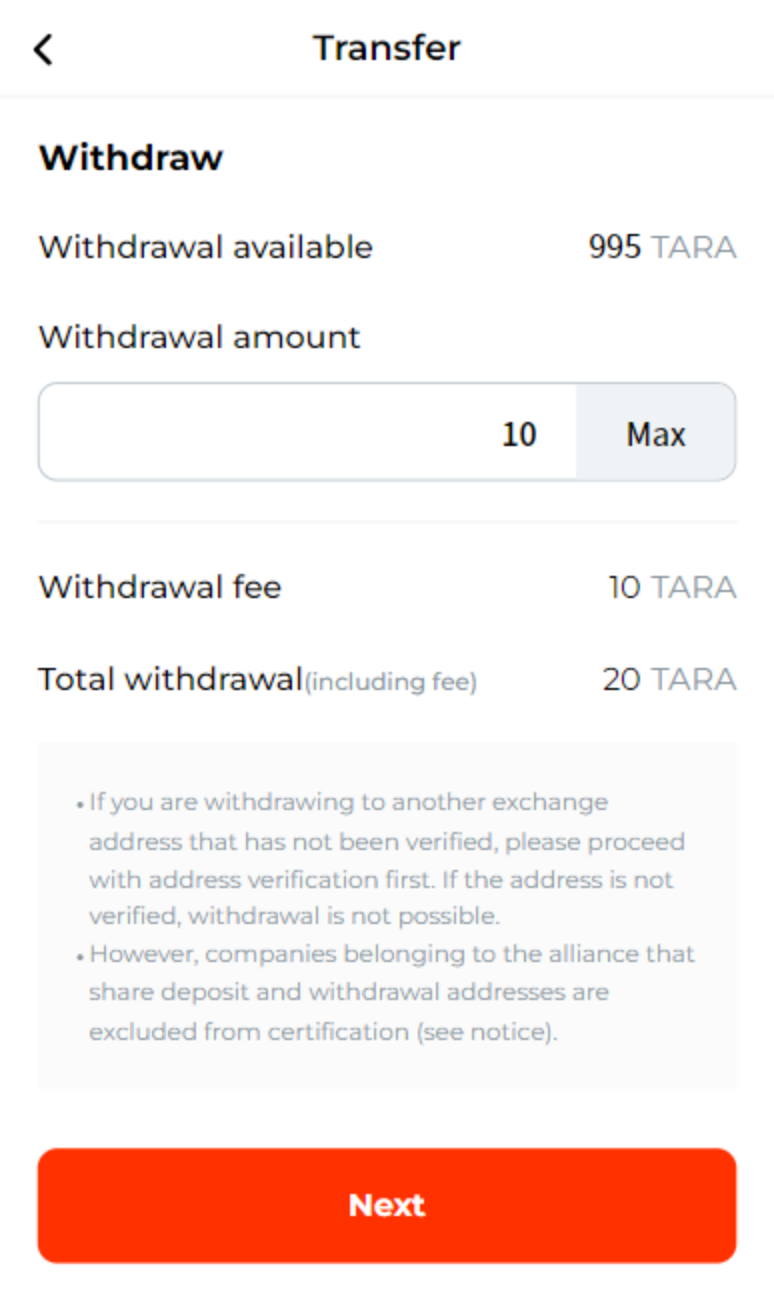Click the Total withdrawal label
The height and width of the screenshot is (1290, 774).
(170, 680)
